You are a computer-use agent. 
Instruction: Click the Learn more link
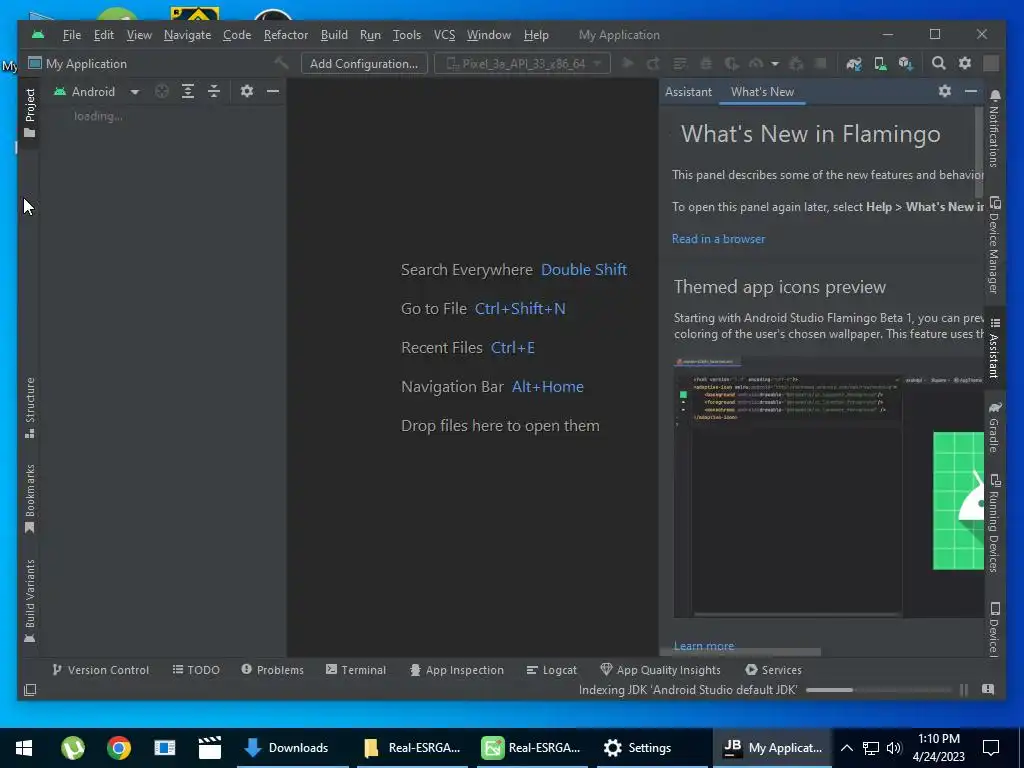click(704, 646)
